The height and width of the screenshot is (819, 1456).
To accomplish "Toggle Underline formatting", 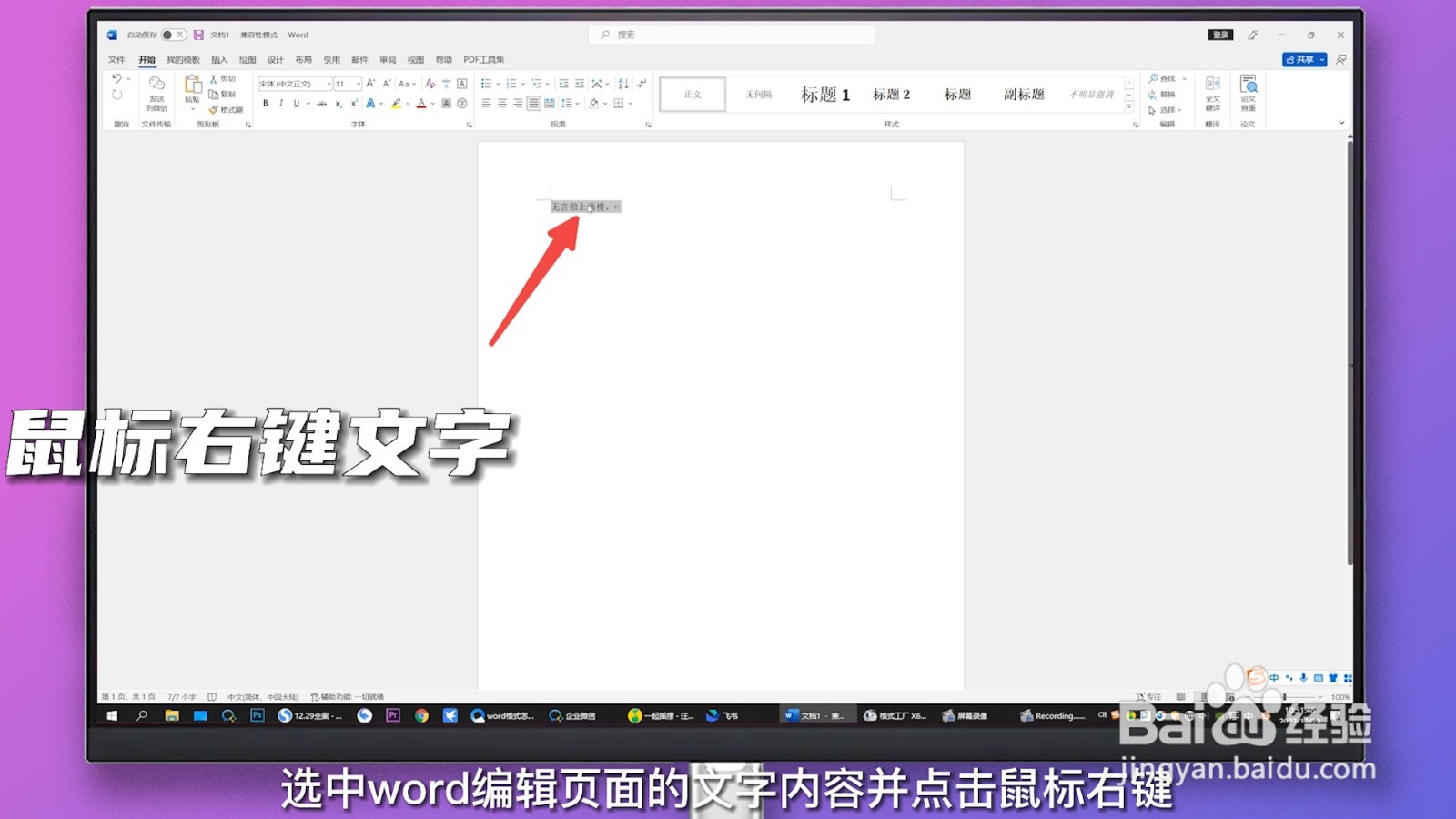I will [296, 104].
